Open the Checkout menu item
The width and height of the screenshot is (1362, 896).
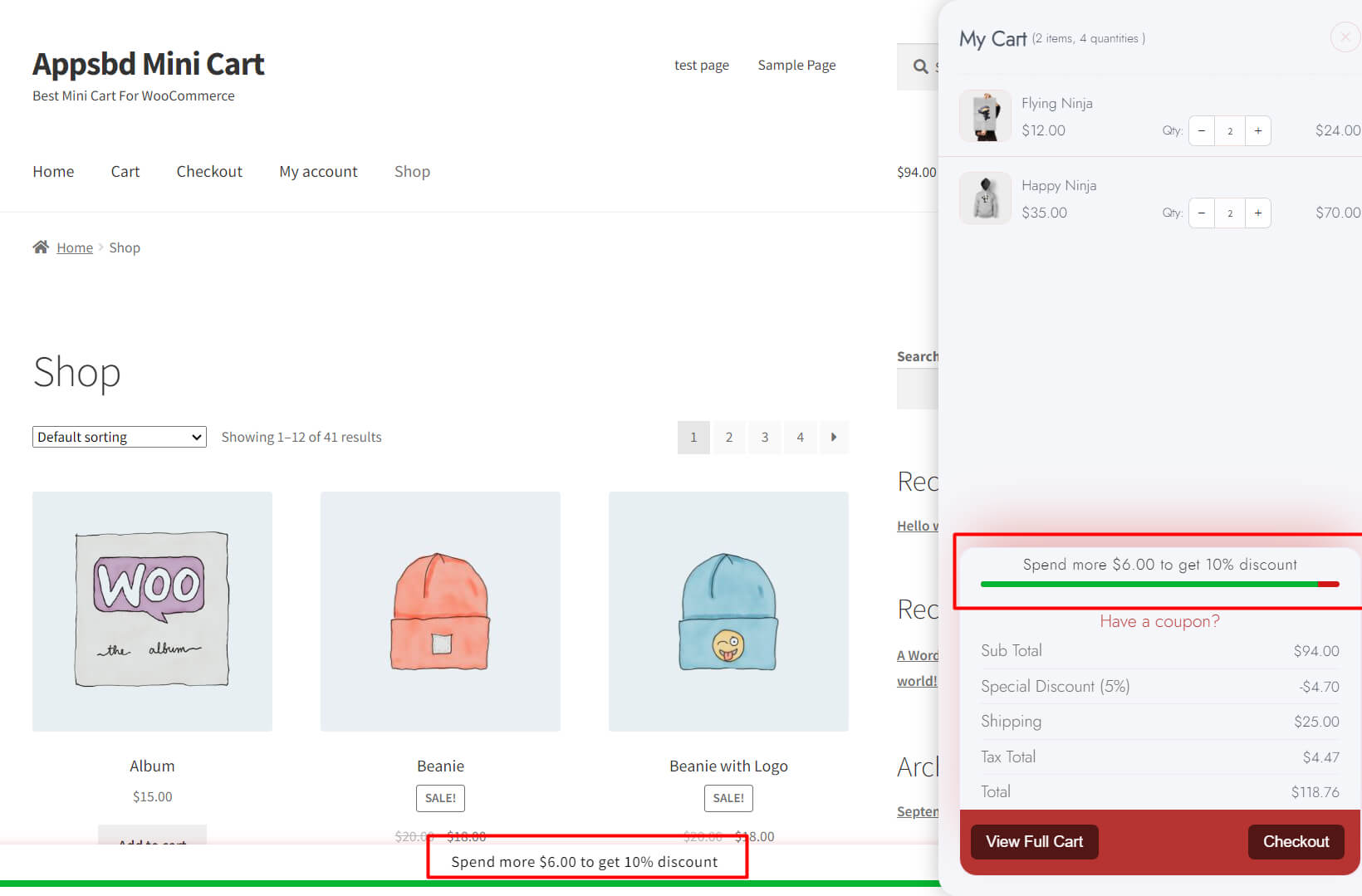pos(209,171)
